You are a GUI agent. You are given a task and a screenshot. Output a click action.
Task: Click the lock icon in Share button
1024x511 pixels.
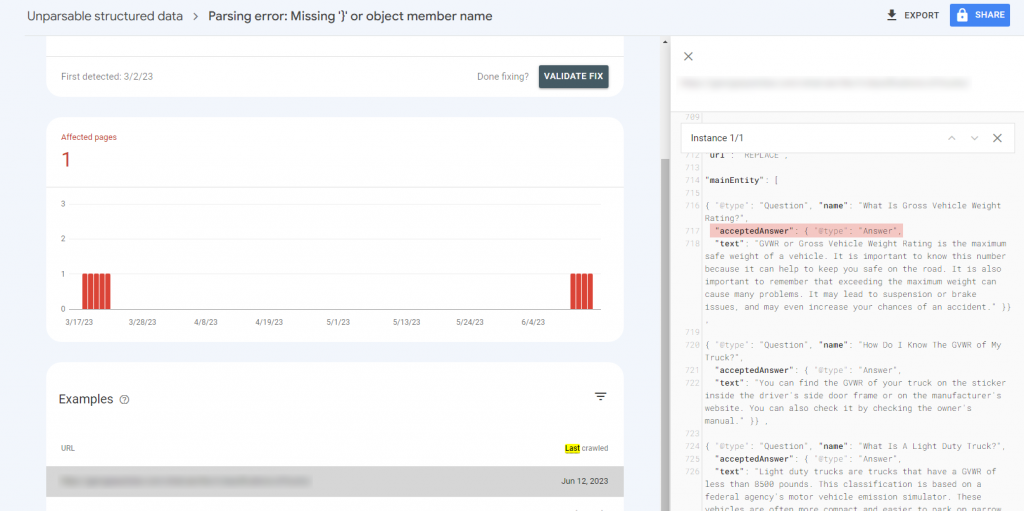(962, 16)
